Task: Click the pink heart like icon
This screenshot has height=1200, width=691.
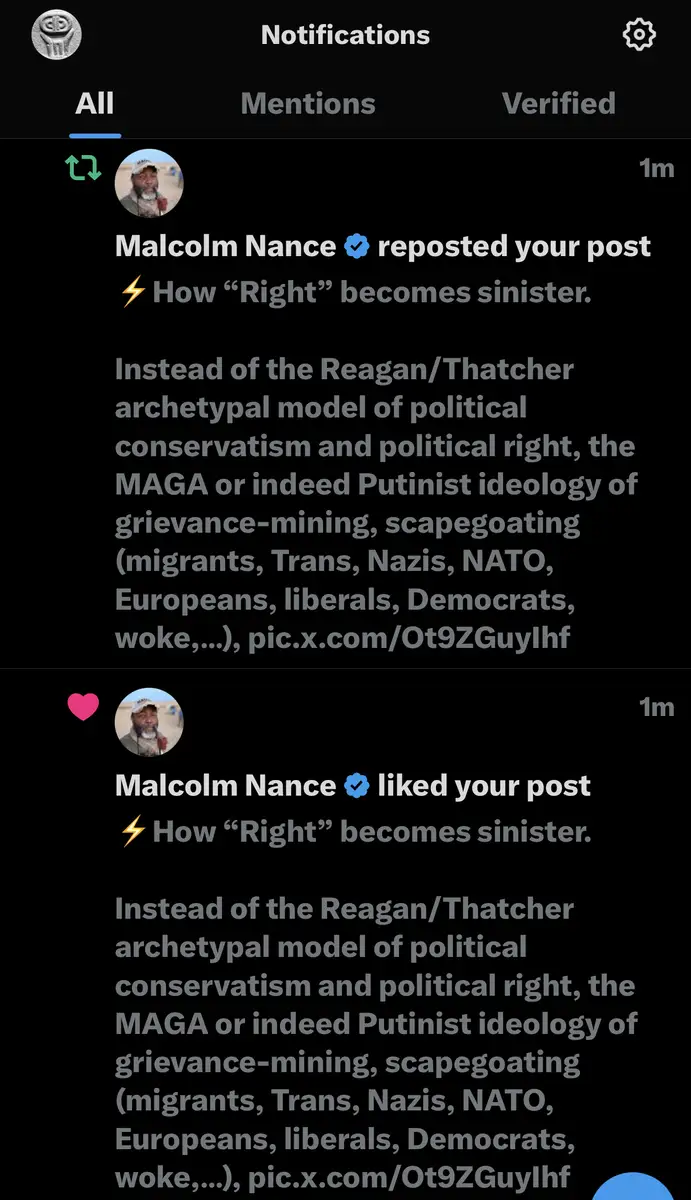Action: pos(83,707)
